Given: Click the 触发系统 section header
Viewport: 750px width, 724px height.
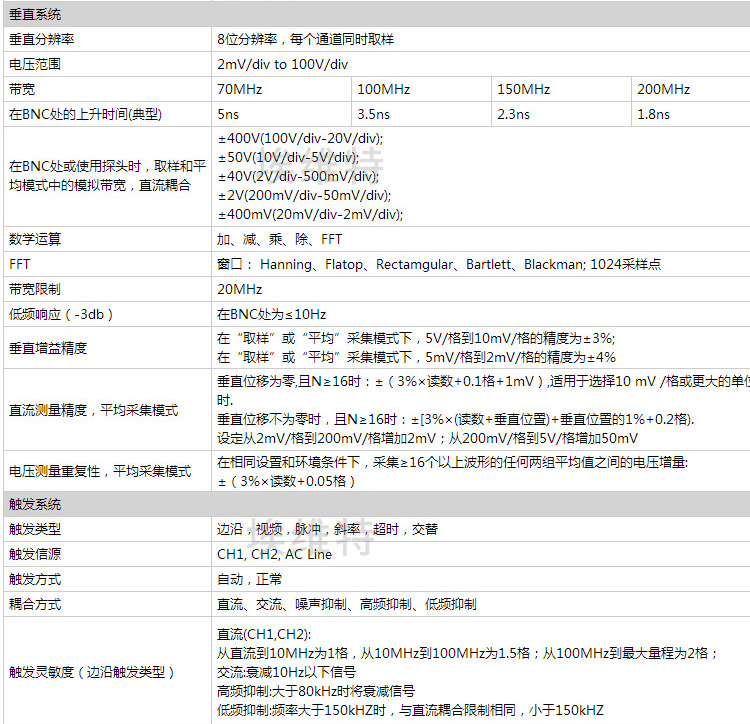Looking at the screenshot, I should (35, 504).
